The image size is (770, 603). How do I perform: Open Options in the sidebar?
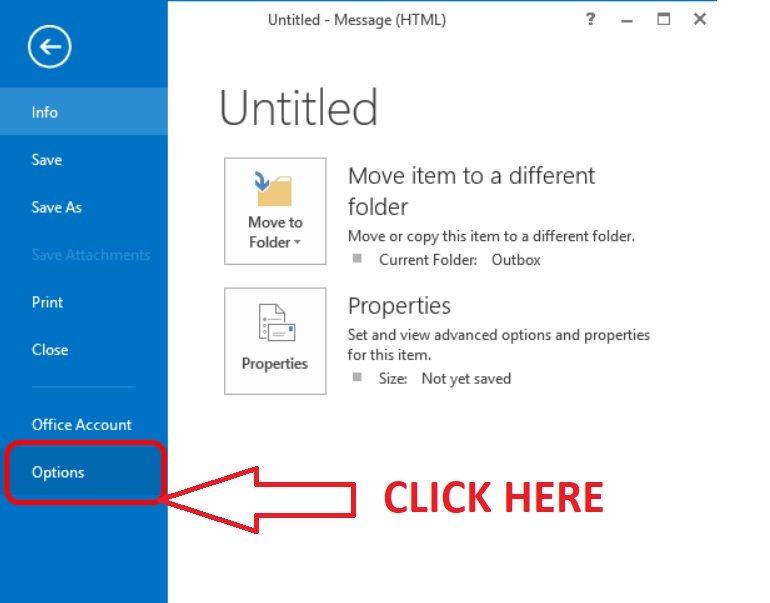tap(59, 472)
